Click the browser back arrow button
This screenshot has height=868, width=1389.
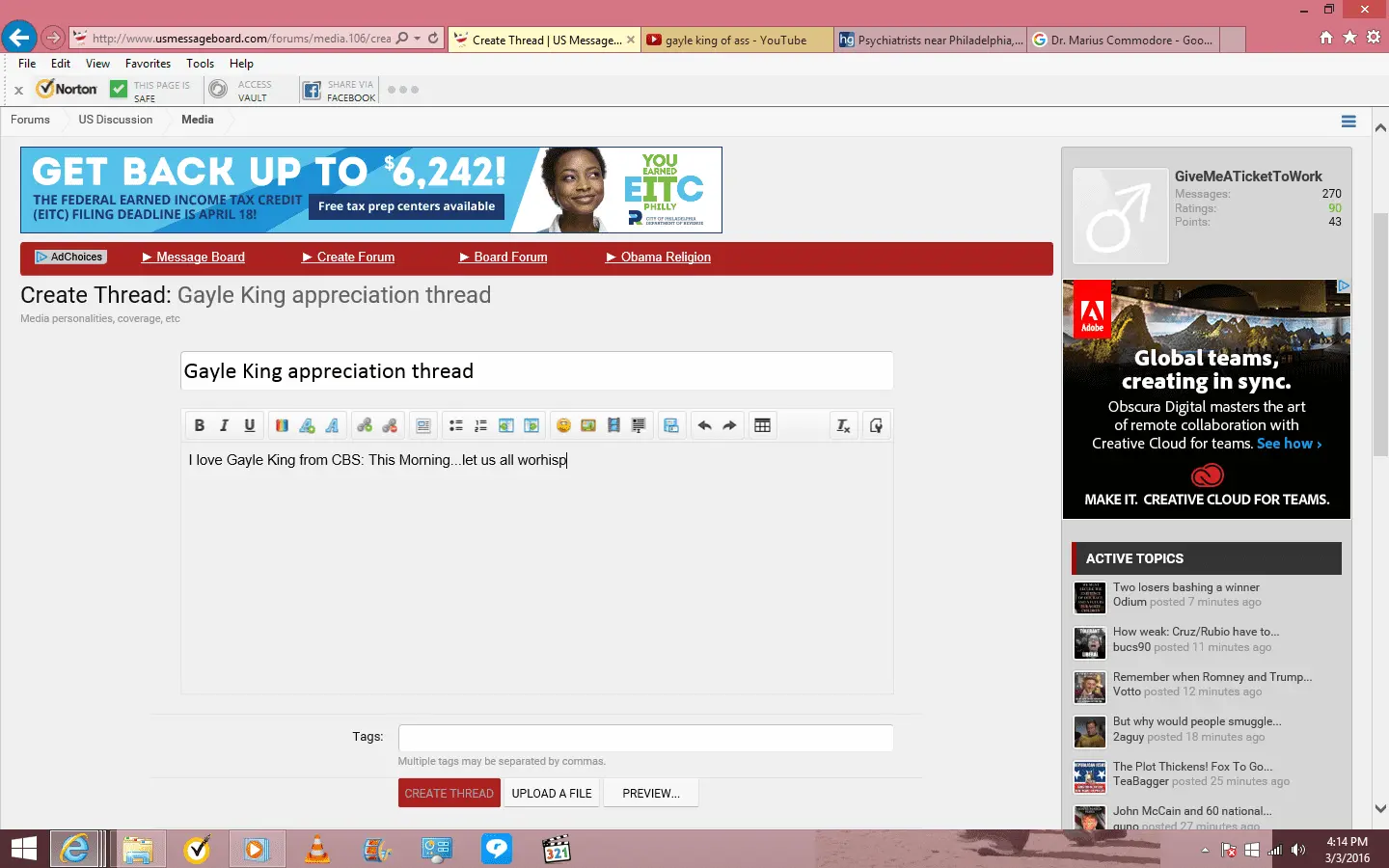click(19, 38)
